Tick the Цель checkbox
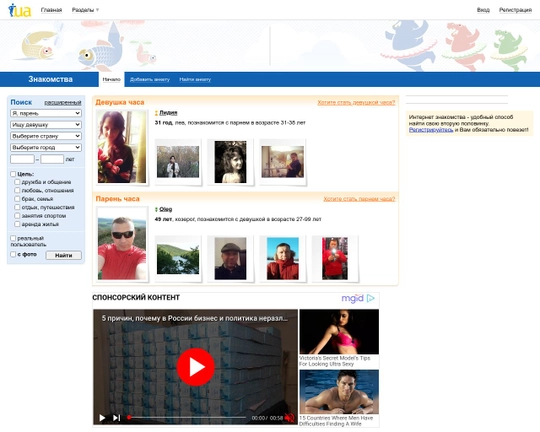The width and height of the screenshot is (540, 432). coord(13,174)
